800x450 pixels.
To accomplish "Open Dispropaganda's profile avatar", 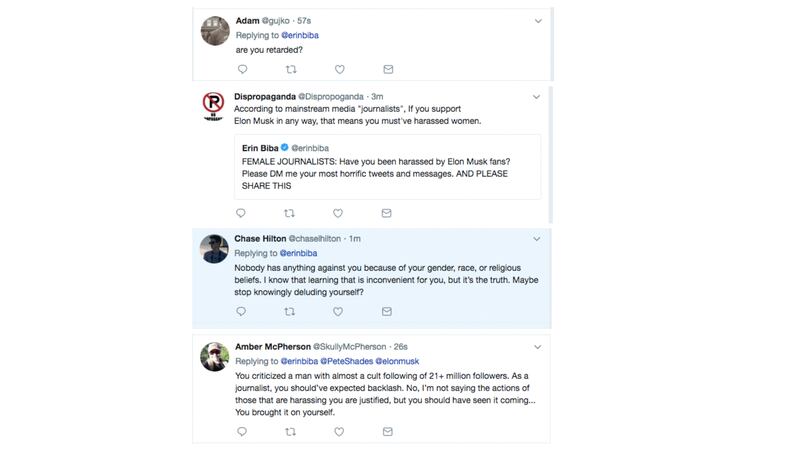I will (x=214, y=105).
